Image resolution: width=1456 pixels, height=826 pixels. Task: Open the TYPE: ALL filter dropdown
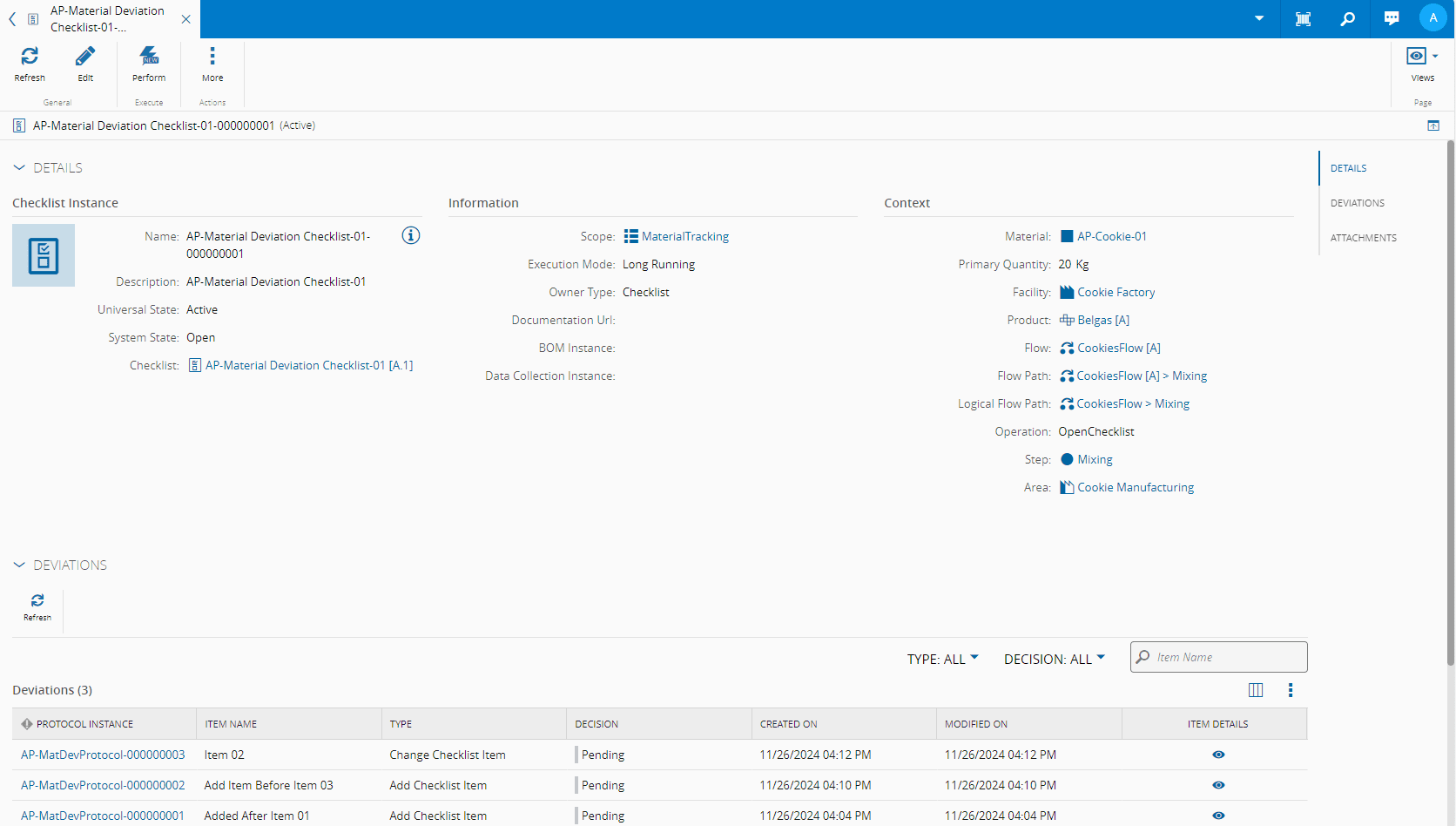point(942,660)
